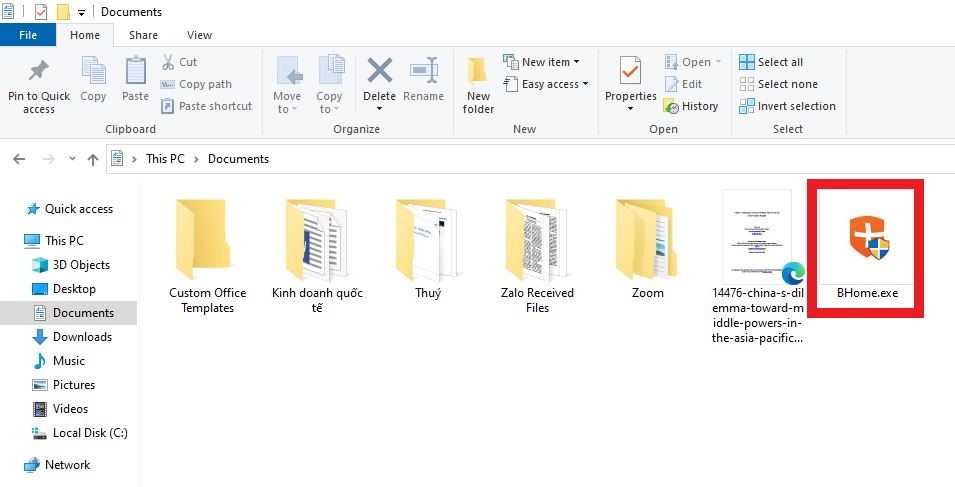Switch to the Share ribbon tab
Viewport: 955px width, 487px height.
point(144,35)
